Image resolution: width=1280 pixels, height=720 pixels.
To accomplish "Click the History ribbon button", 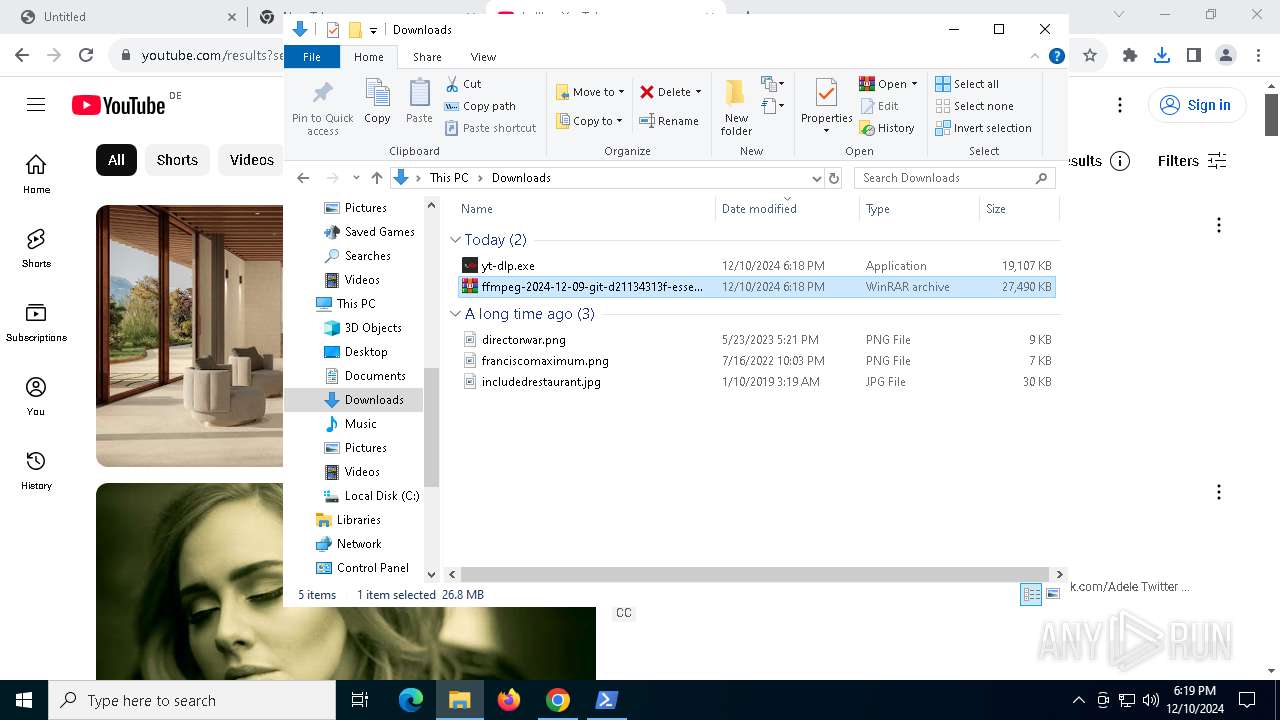I will [887, 128].
